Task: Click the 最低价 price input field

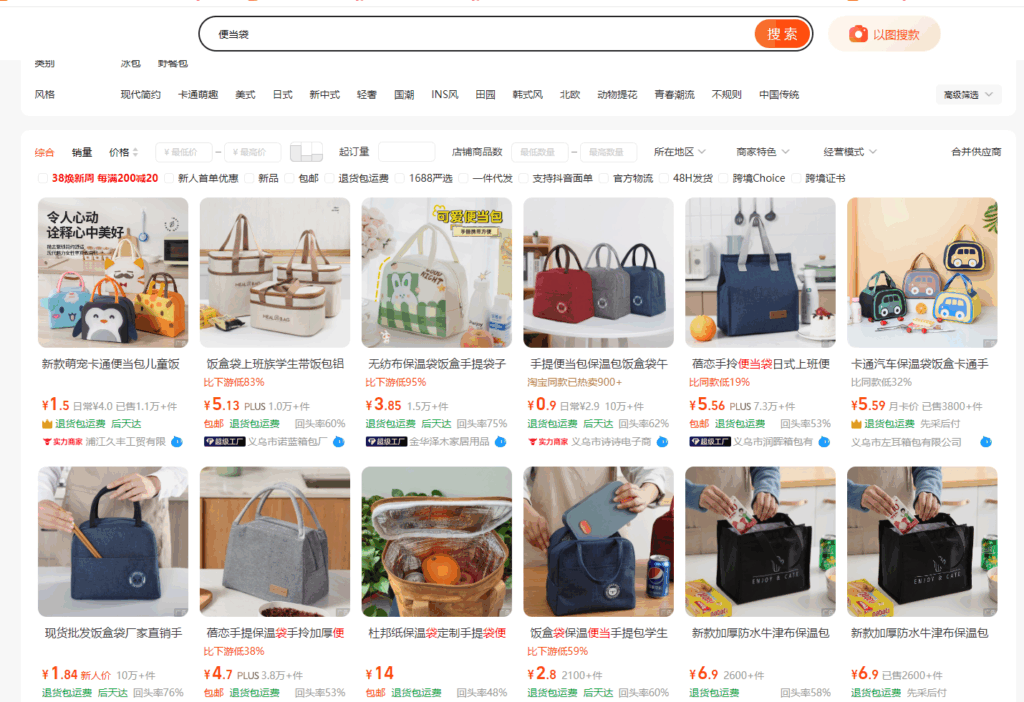Action: pos(184,152)
